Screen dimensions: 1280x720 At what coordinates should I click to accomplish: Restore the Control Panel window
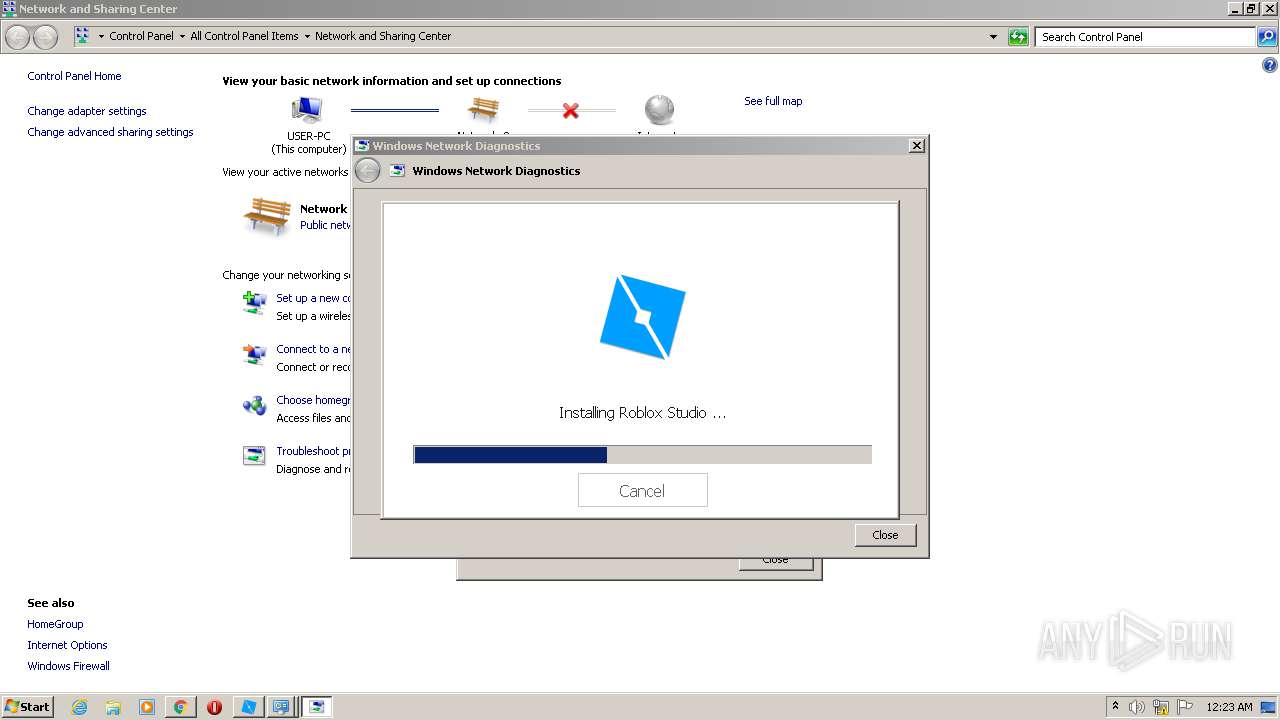pos(1252,8)
